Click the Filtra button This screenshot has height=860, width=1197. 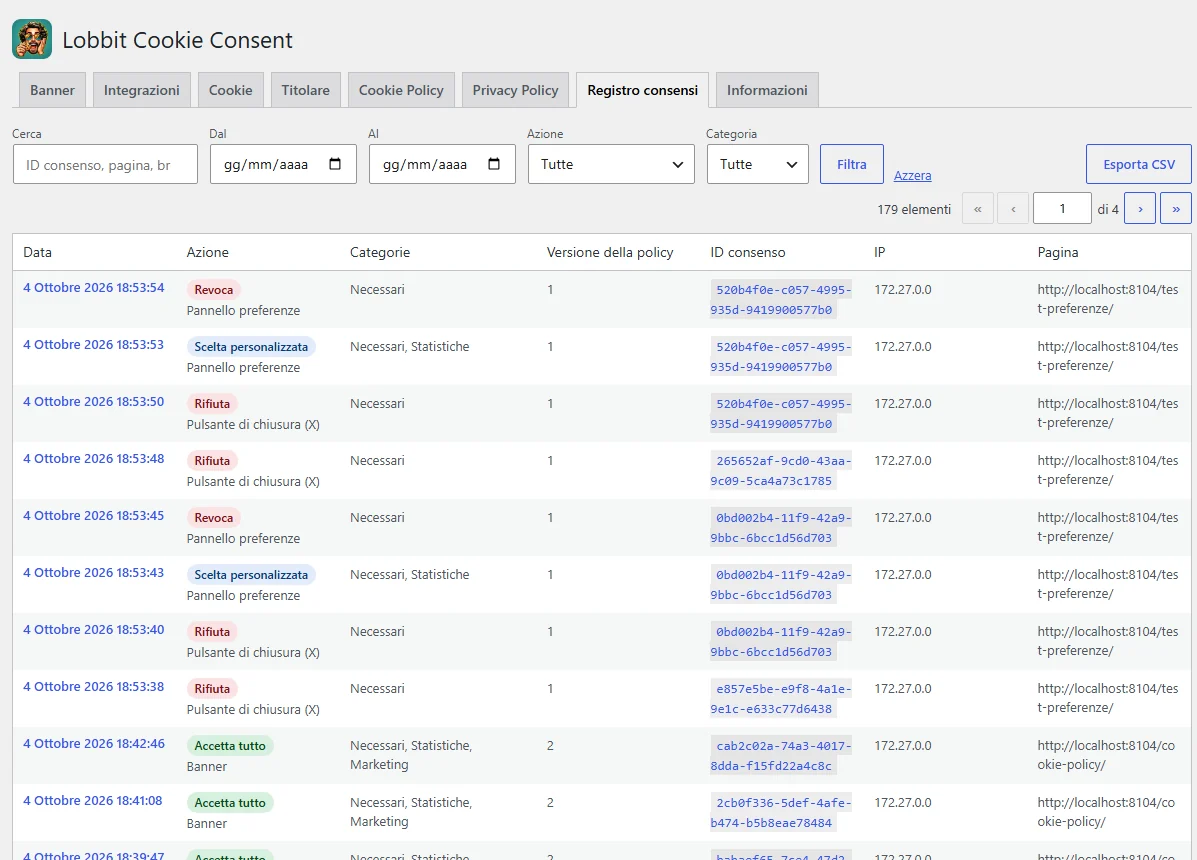(852, 164)
